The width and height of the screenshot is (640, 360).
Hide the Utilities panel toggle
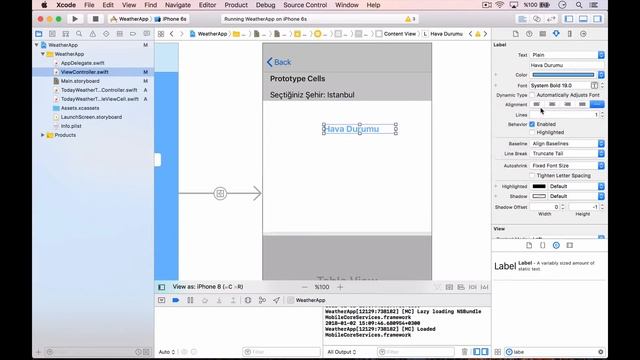tap(598, 19)
